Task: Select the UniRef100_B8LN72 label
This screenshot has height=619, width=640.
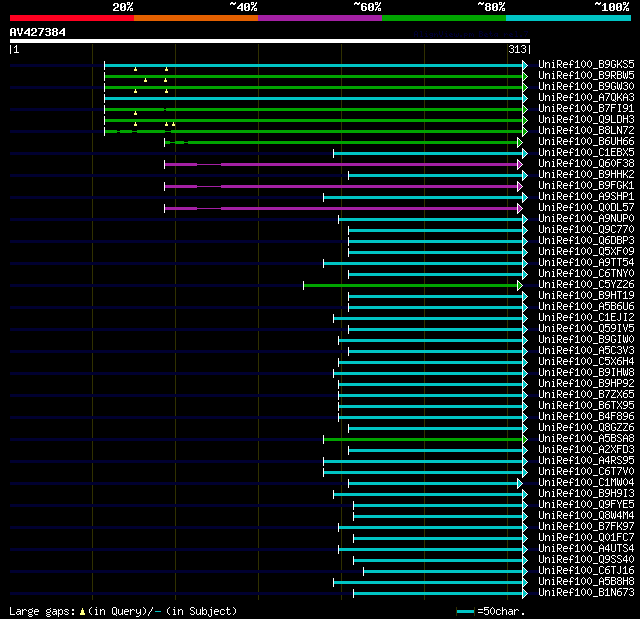Action: (x=586, y=131)
